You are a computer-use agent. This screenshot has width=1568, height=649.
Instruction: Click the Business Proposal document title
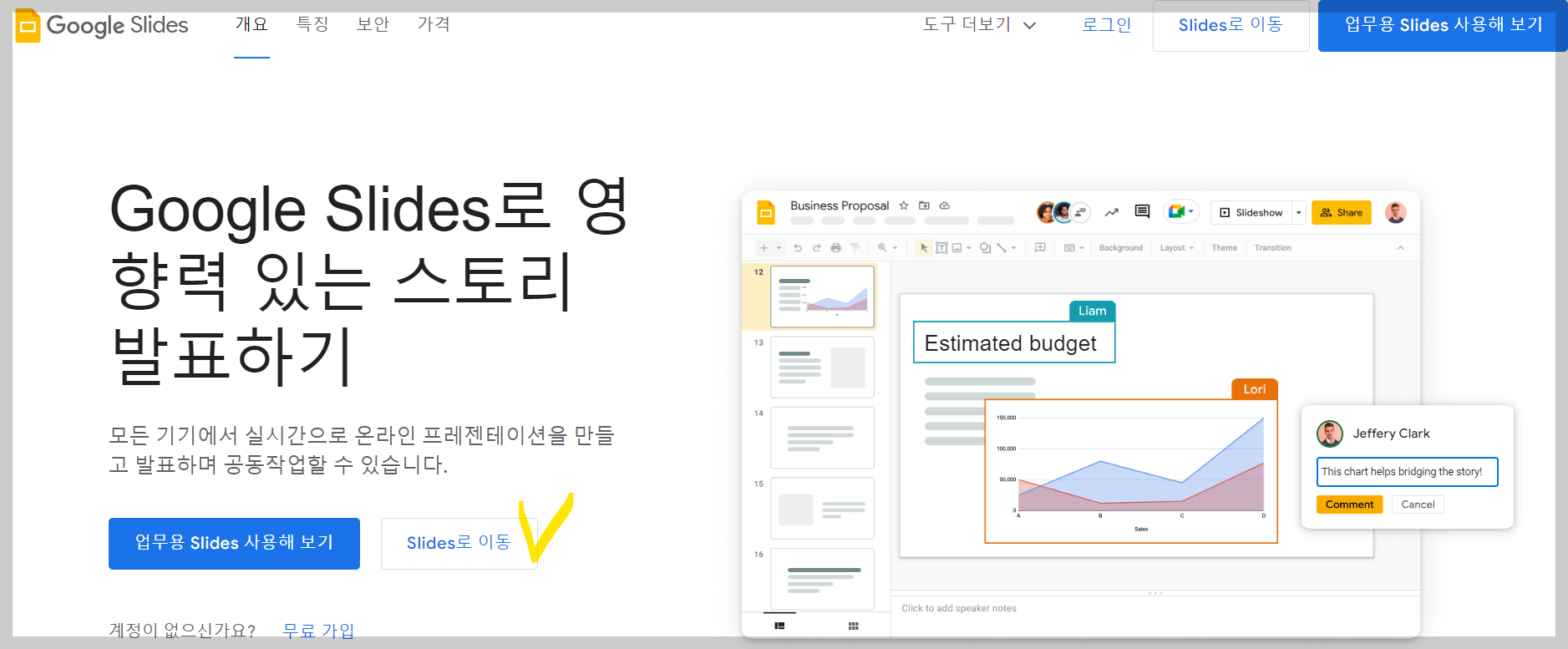tap(840, 205)
